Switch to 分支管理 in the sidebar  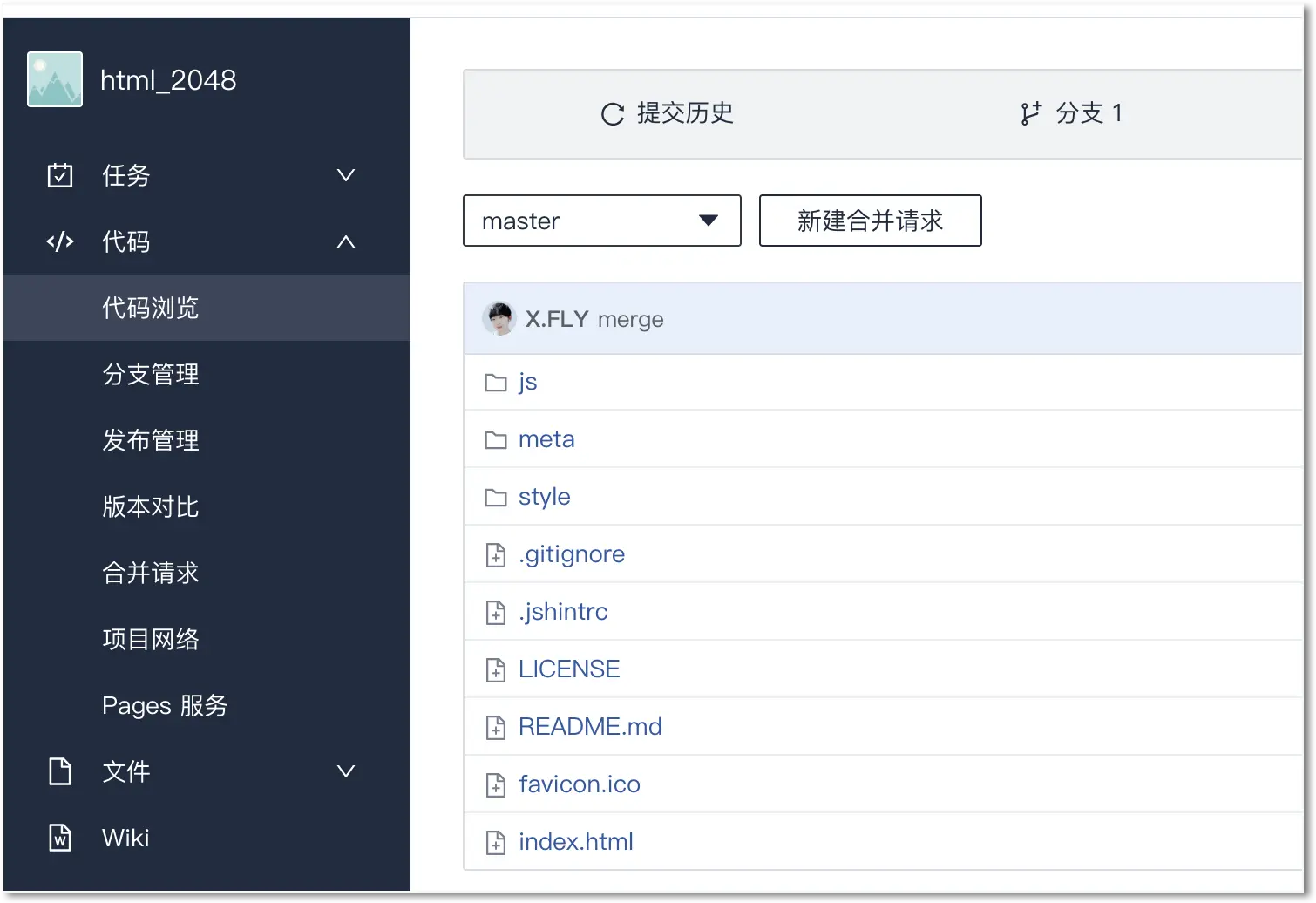pyautogui.click(x=150, y=374)
